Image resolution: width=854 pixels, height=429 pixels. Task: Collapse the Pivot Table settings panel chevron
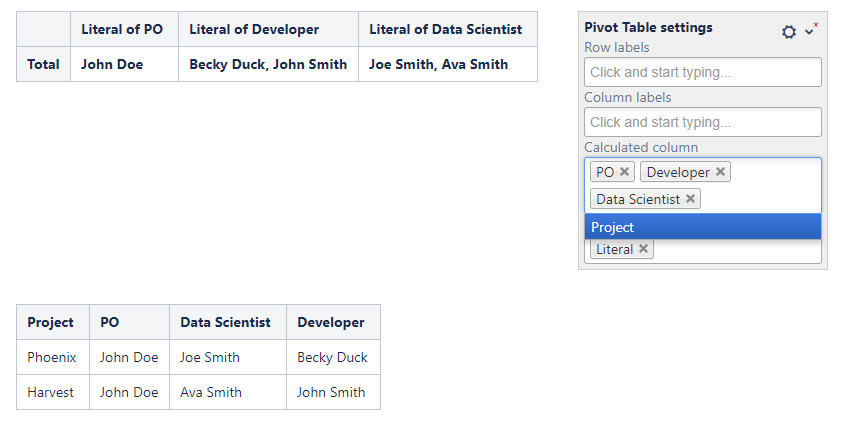tap(811, 31)
